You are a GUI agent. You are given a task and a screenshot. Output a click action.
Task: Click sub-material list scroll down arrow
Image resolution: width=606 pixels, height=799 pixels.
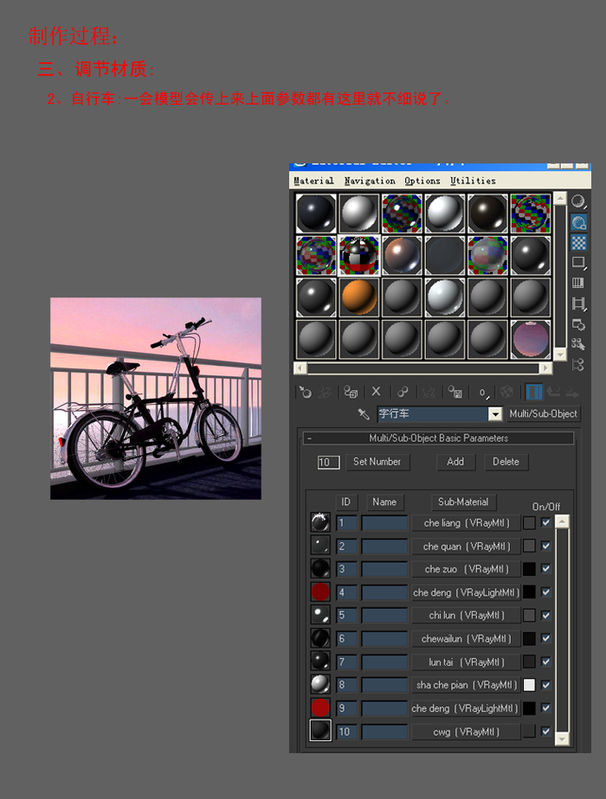click(x=562, y=738)
